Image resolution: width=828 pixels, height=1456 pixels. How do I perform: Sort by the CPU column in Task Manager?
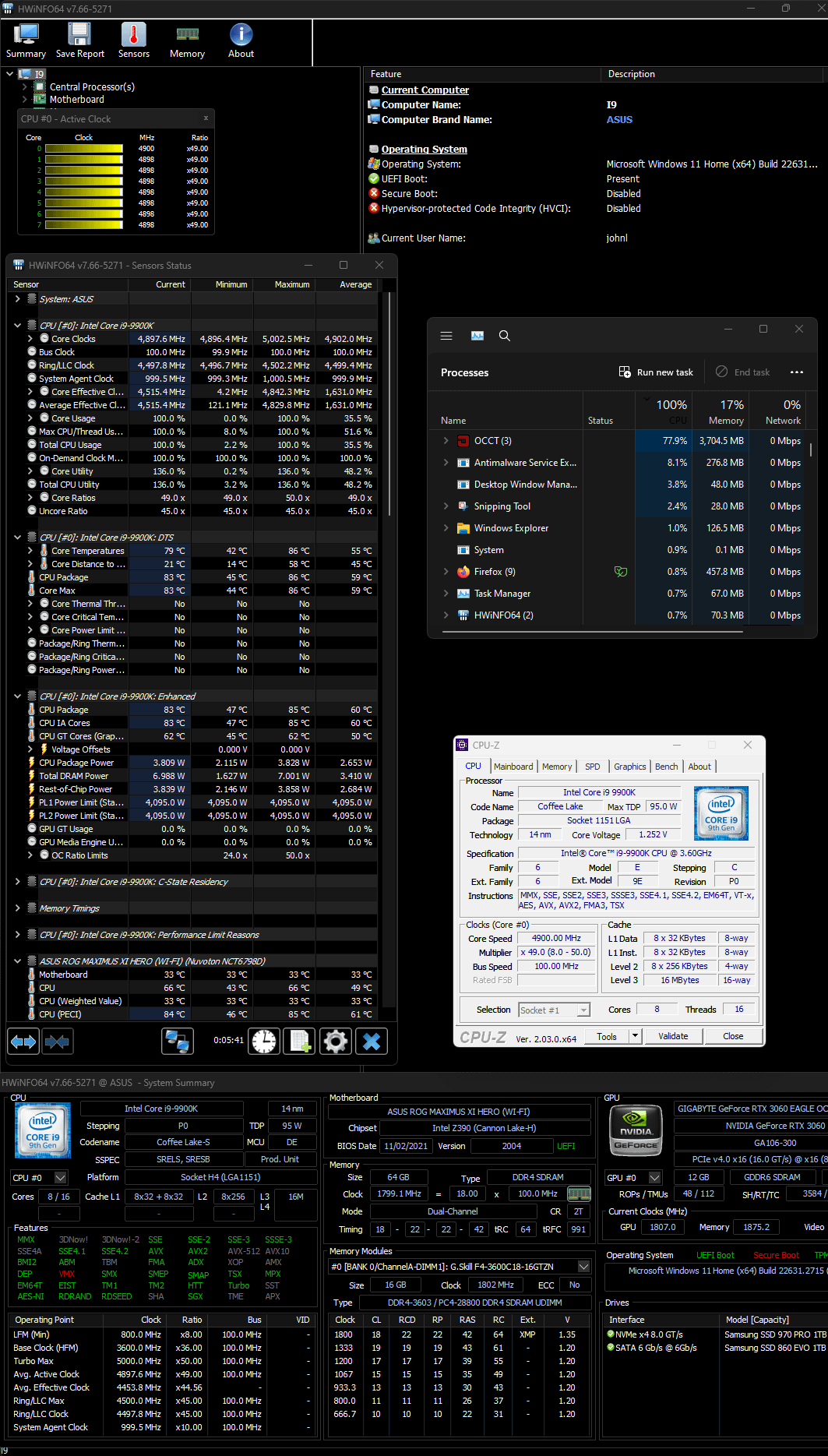[x=664, y=411]
